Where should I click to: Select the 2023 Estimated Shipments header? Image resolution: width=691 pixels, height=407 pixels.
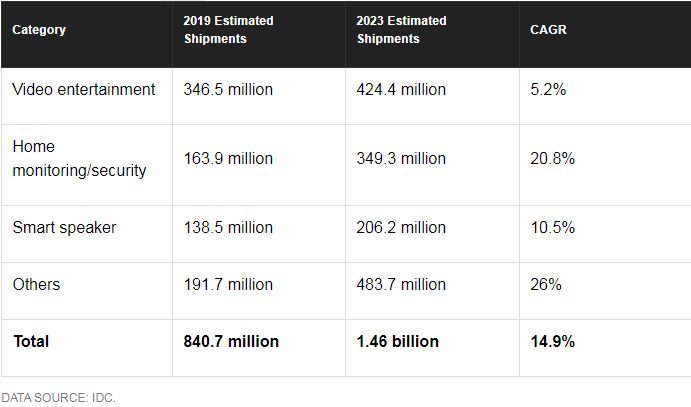tap(402, 30)
